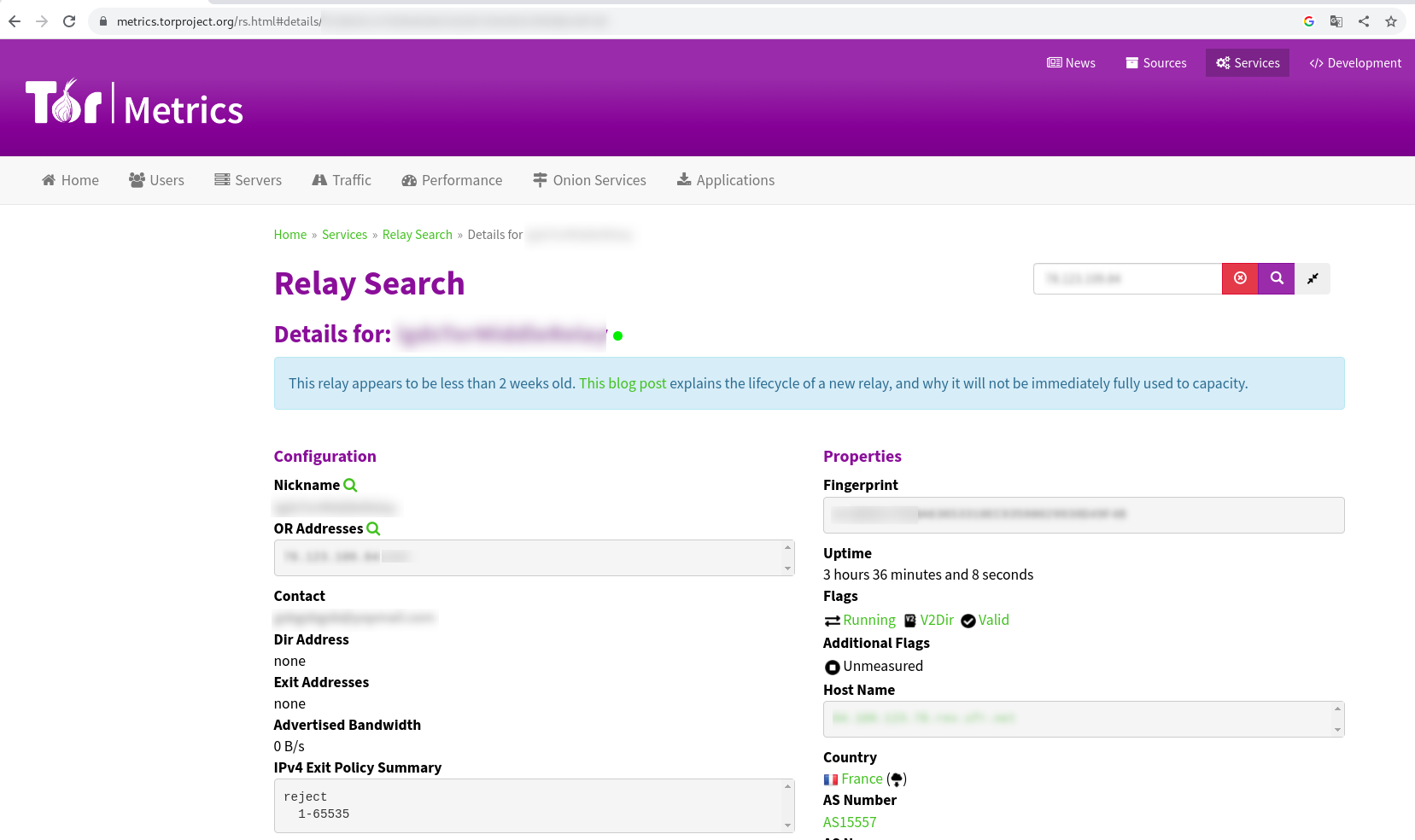Open Google Translate from the address bar
The height and width of the screenshot is (840, 1415).
coord(1336,21)
